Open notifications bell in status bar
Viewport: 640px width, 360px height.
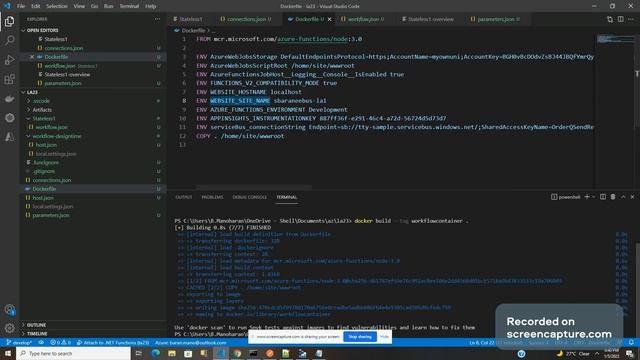(631, 343)
